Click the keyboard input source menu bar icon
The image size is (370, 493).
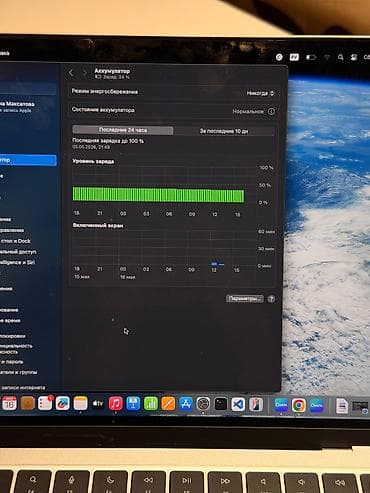point(294,57)
